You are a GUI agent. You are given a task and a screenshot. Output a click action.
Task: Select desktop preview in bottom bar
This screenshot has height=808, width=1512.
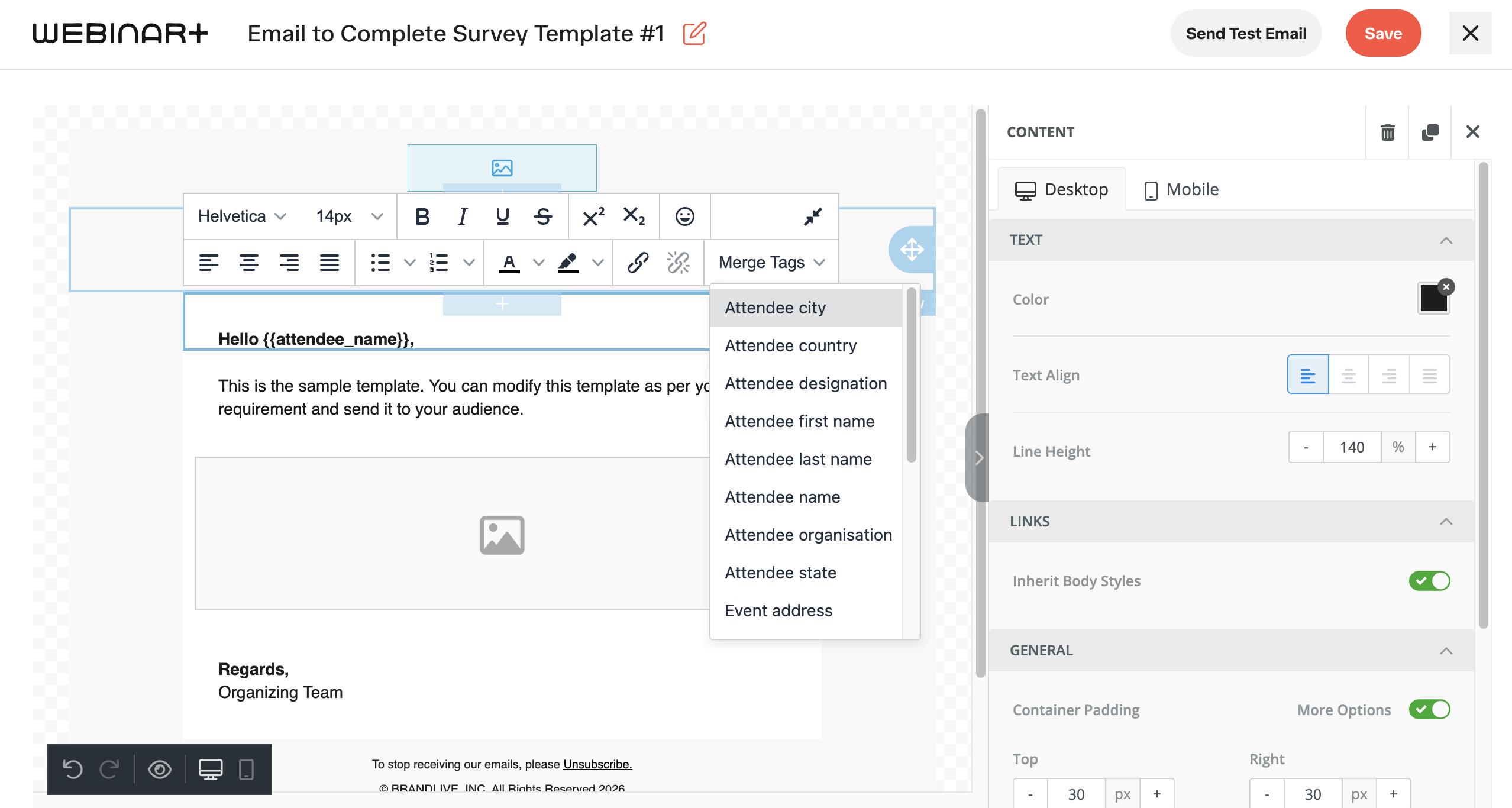[x=211, y=770]
